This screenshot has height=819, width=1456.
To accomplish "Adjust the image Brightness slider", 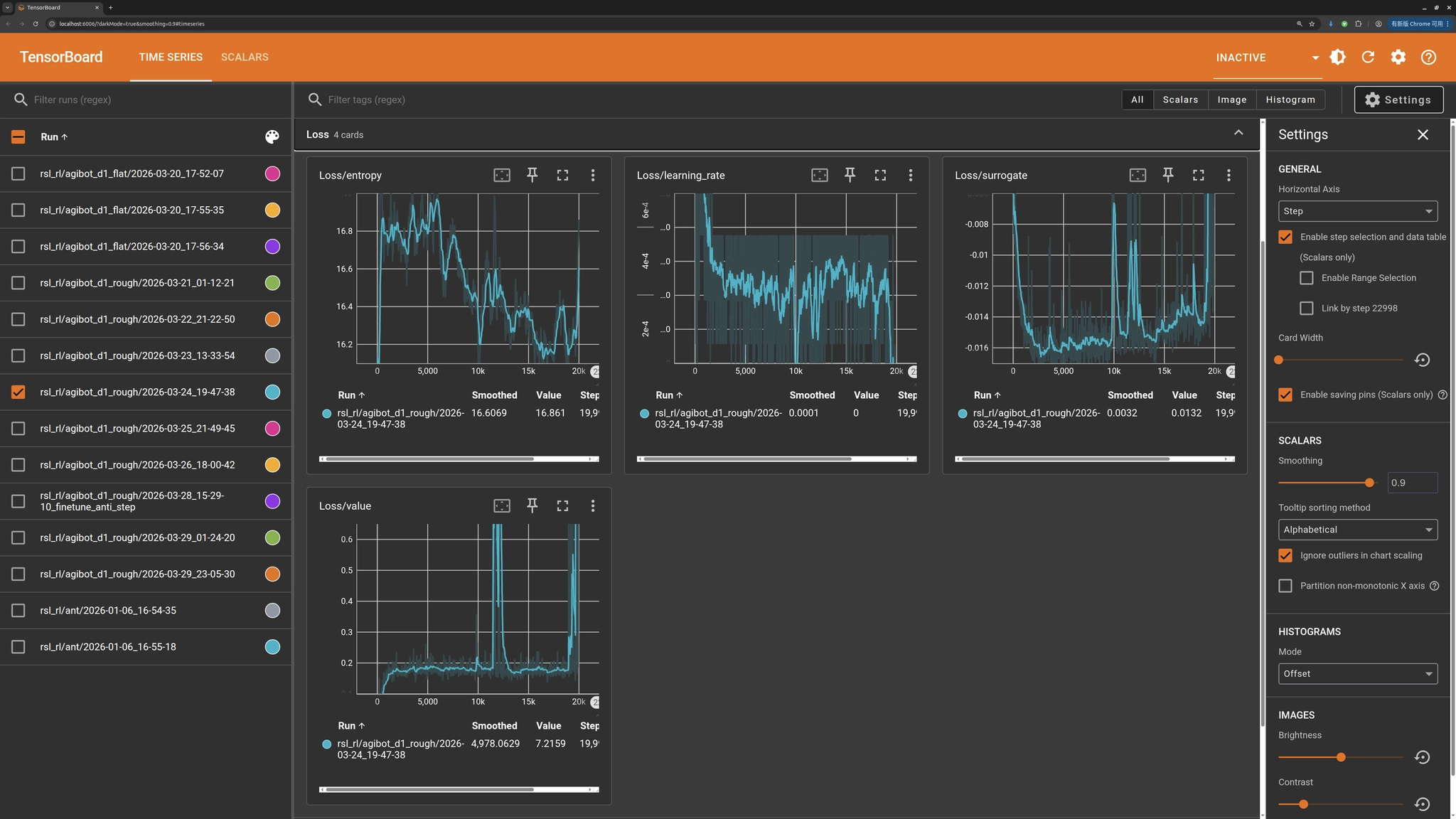I will (1341, 757).
